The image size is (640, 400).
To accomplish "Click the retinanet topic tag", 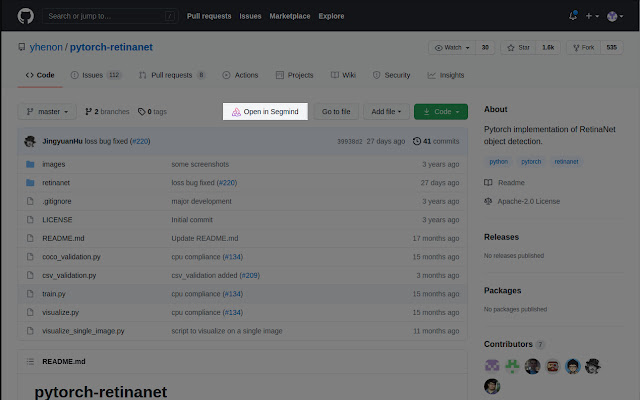I will click(x=567, y=162).
